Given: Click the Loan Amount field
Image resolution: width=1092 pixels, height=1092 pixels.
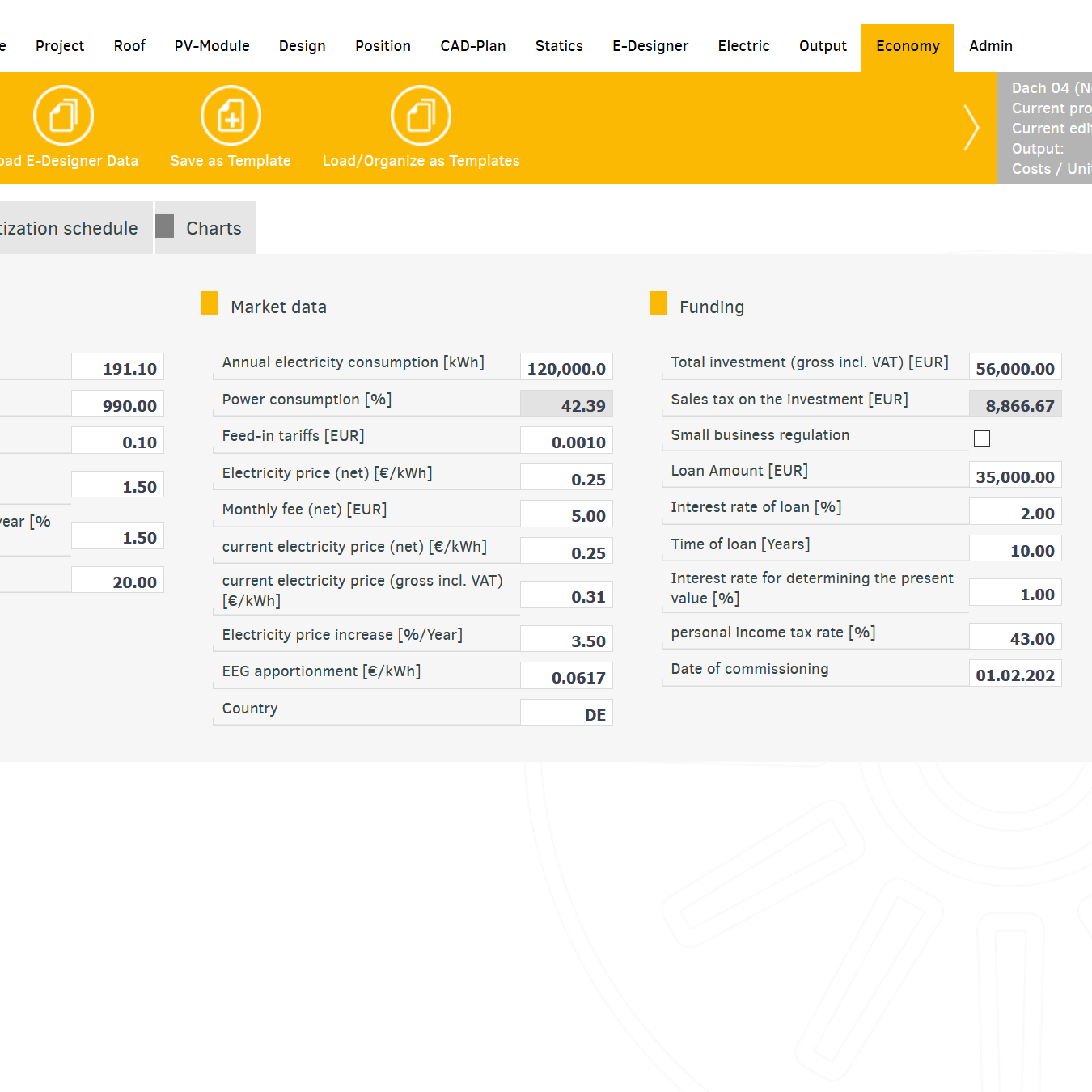Looking at the screenshot, I should click(x=1014, y=476).
